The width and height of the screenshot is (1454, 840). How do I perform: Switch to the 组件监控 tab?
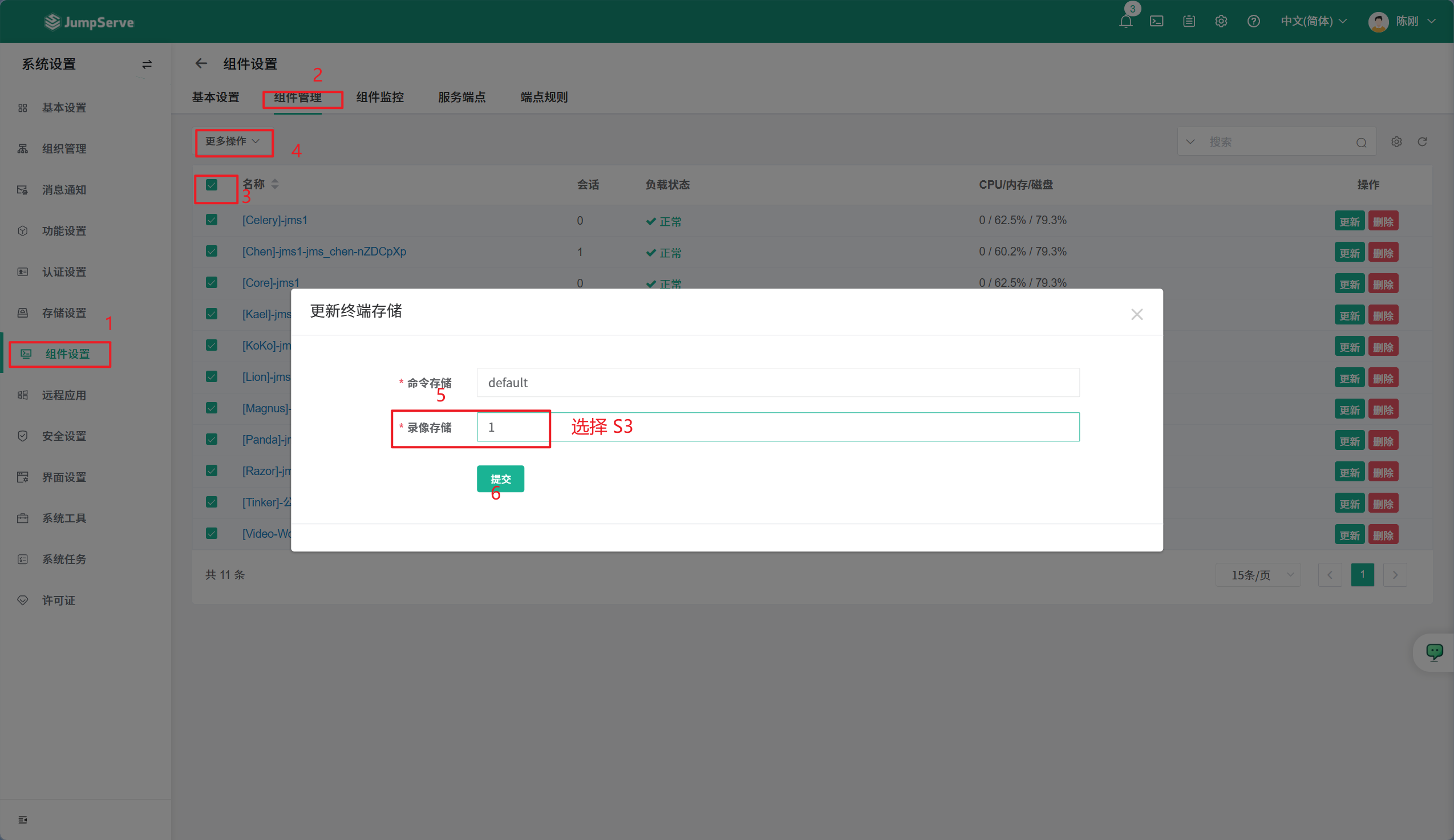(x=380, y=97)
